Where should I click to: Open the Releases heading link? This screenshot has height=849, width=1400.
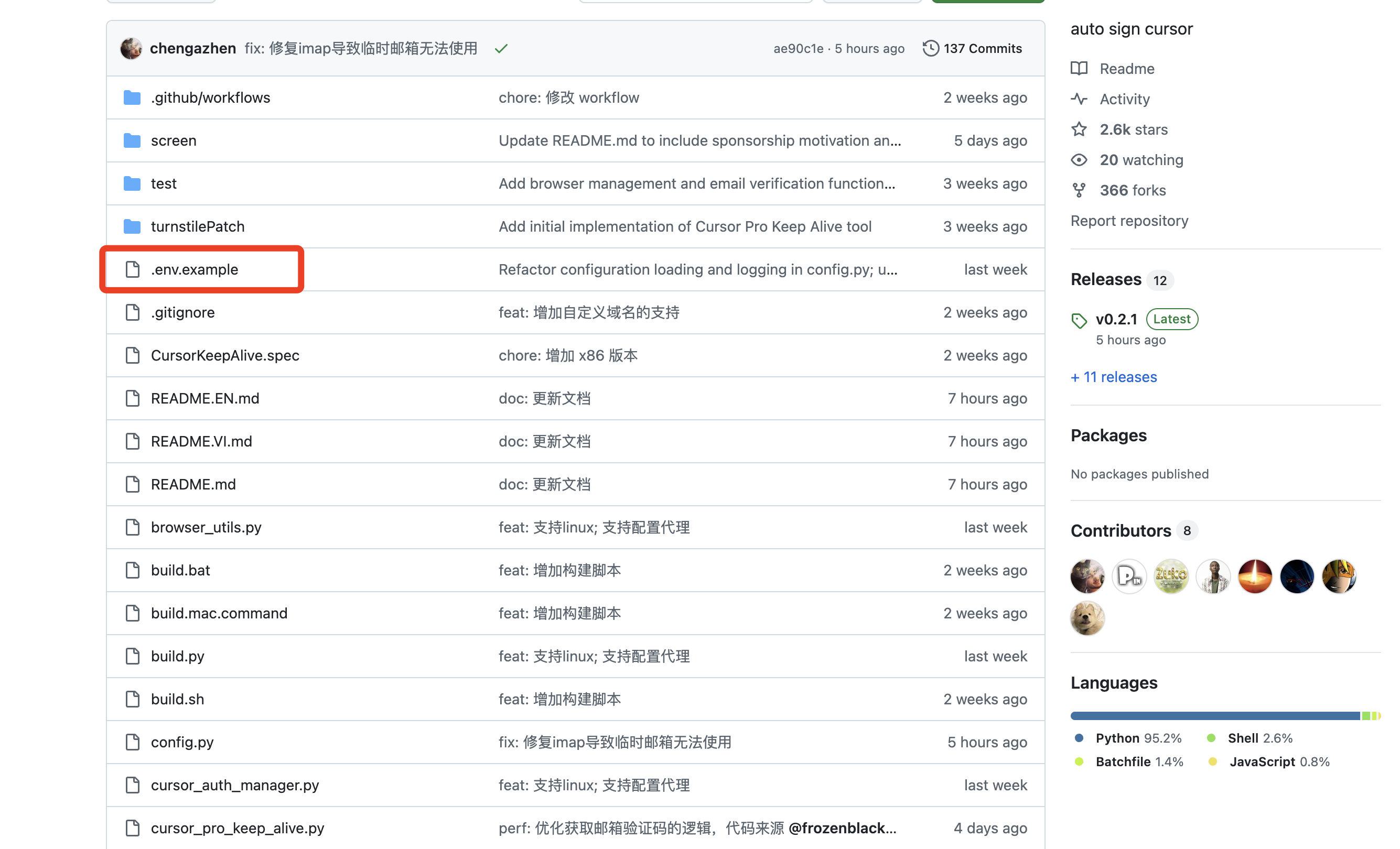[1106, 279]
